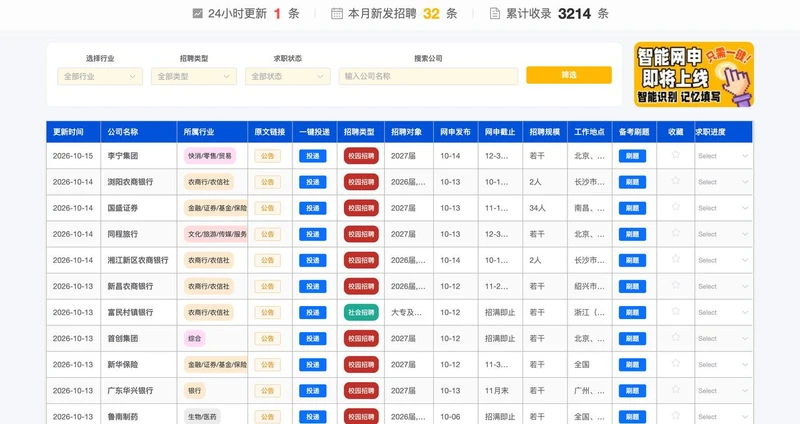Click the 投递 button for 李宁集团
Viewport: 800px width, 424px height.
click(x=313, y=156)
